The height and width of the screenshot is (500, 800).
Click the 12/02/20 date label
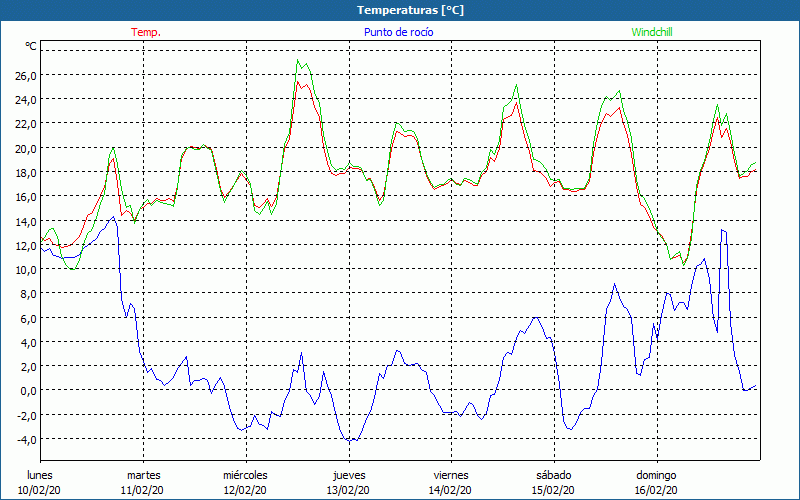(245, 490)
